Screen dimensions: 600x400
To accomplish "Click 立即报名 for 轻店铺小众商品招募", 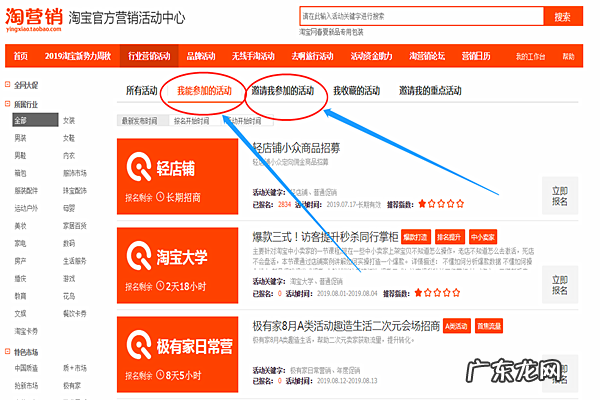I will click(x=560, y=196).
